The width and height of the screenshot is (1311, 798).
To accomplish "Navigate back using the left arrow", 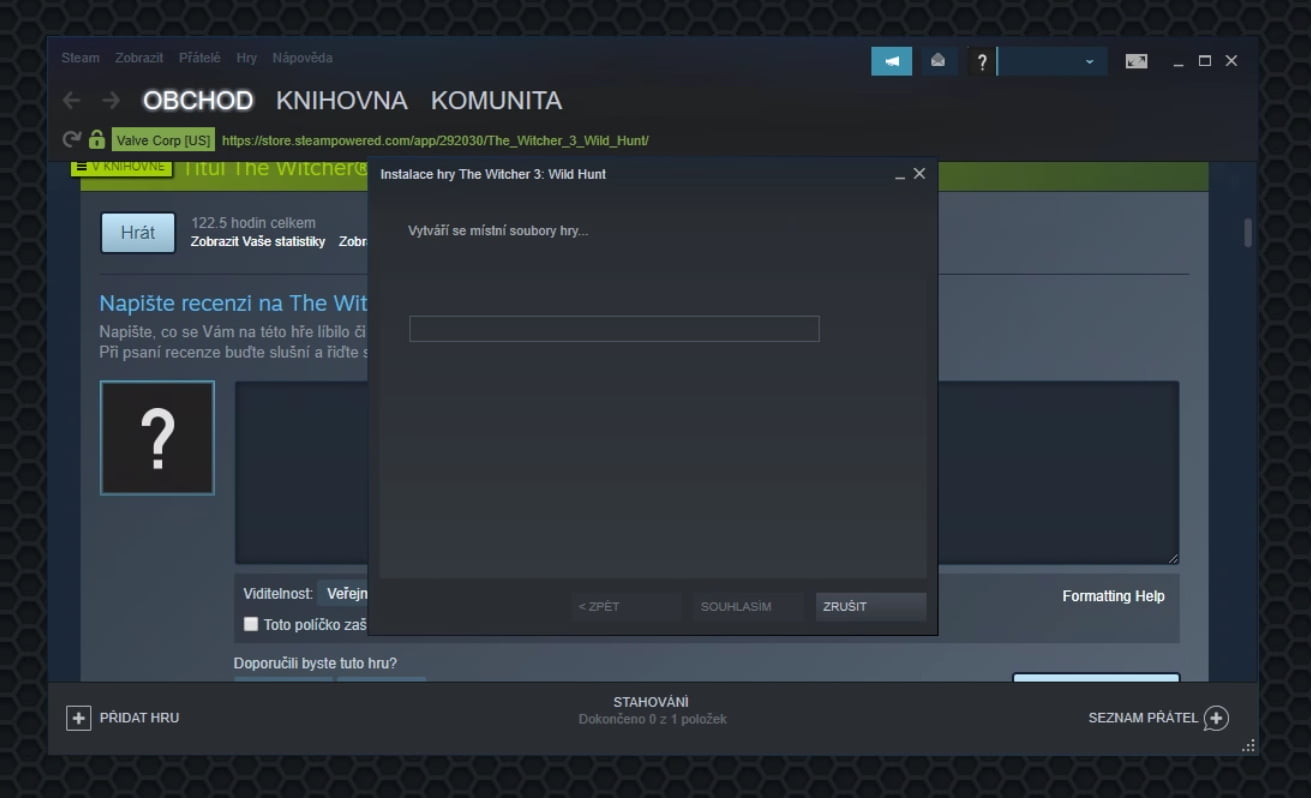I will pos(69,100).
